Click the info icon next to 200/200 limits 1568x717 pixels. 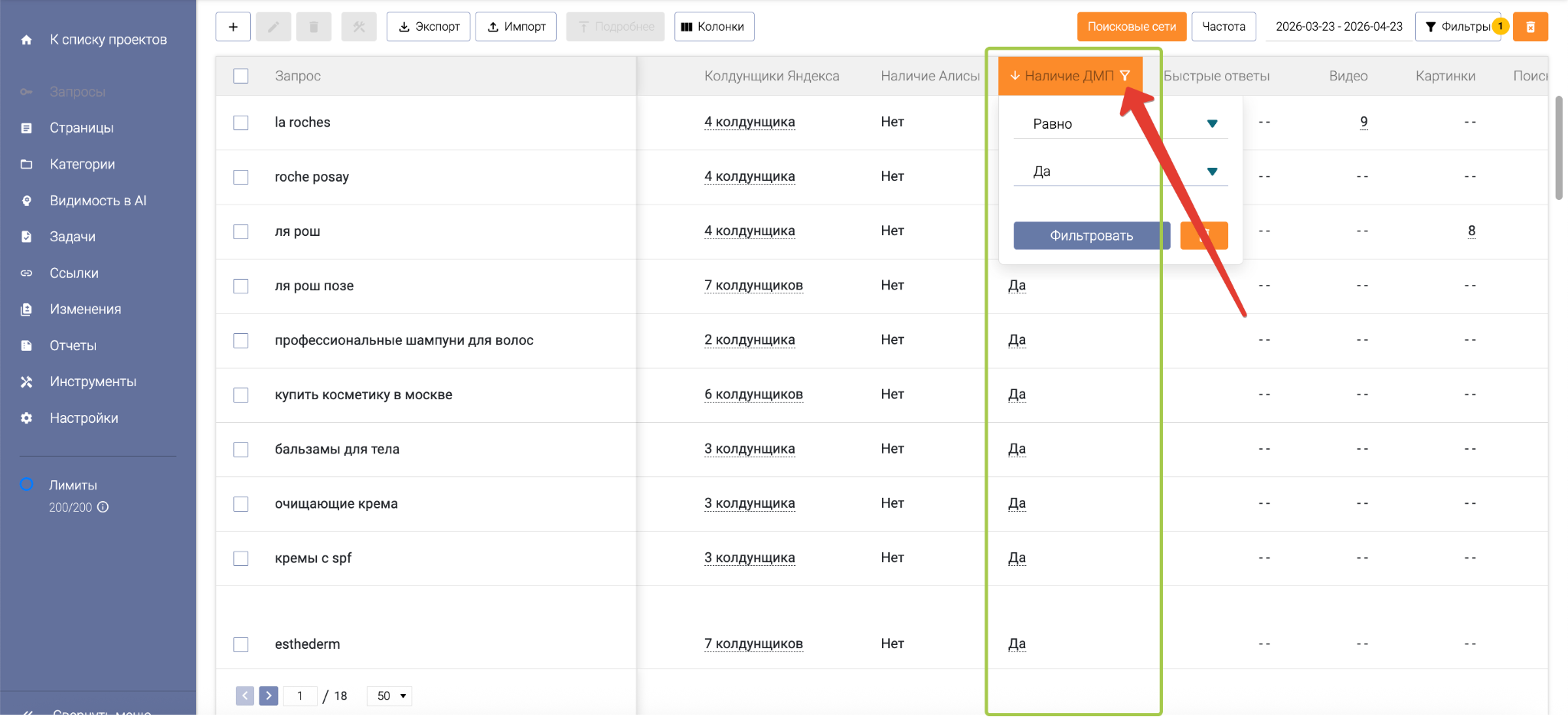tap(103, 507)
